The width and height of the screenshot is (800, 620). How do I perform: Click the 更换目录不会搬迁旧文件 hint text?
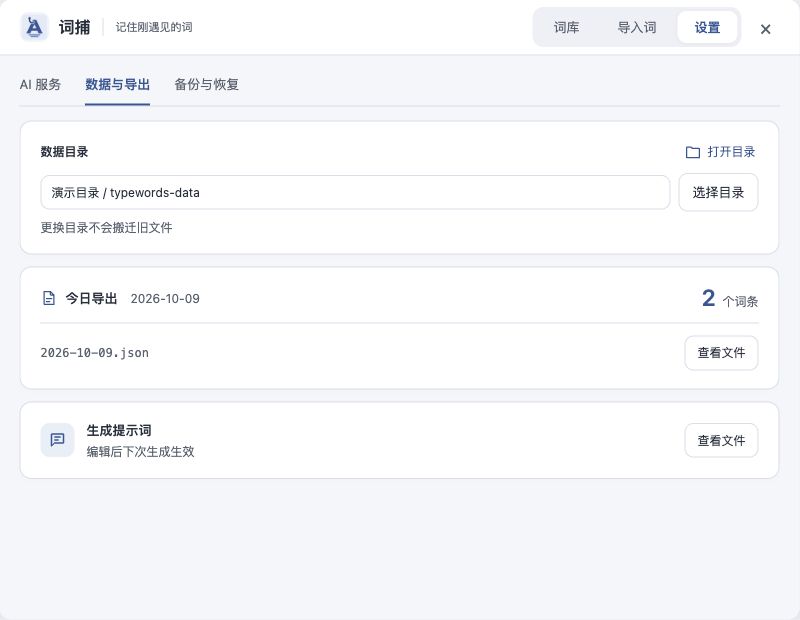(107, 228)
